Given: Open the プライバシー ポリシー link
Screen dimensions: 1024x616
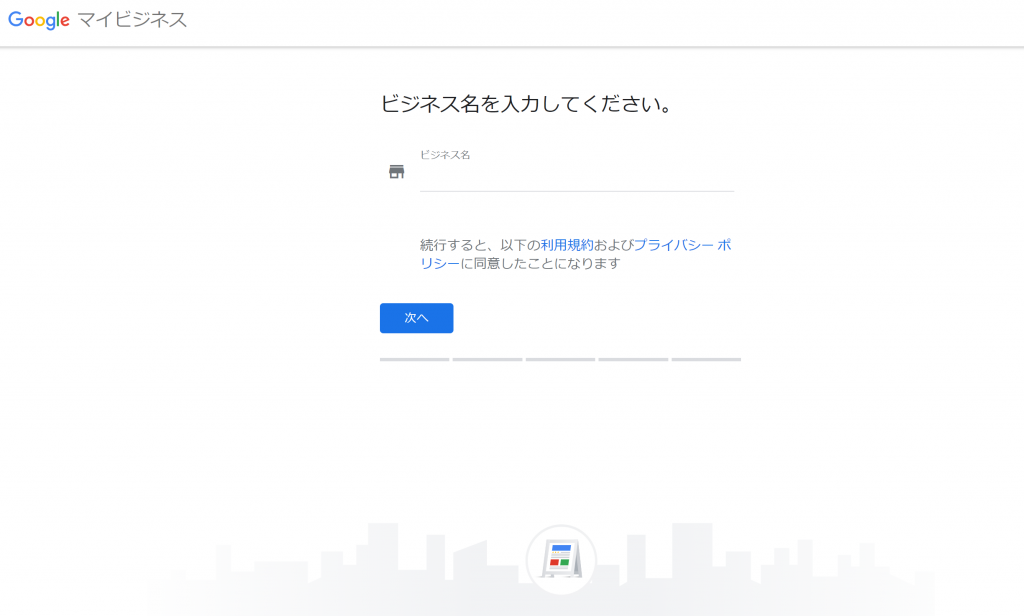Looking at the screenshot, I should point(575,254).
